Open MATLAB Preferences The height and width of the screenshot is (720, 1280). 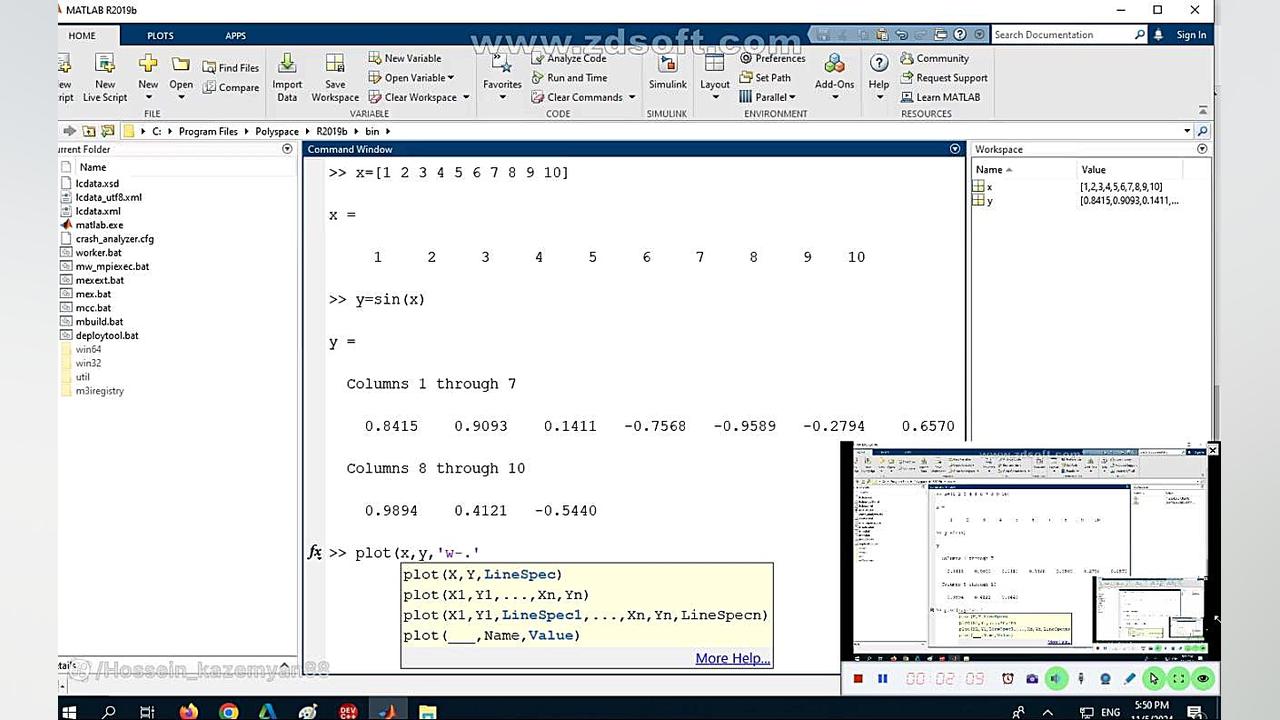(773, 58)
